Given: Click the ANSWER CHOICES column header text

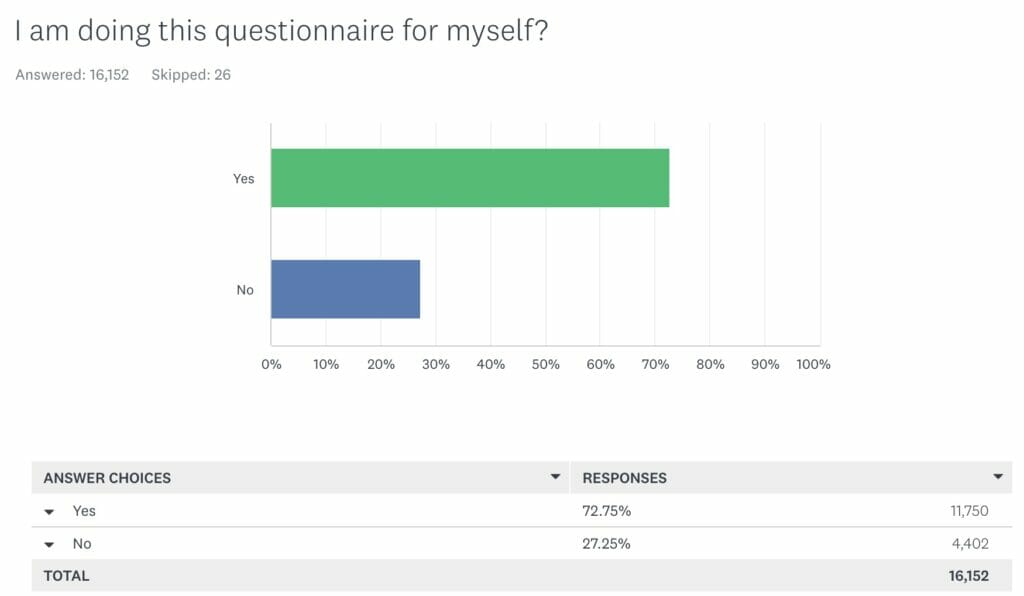Looking at the screenshot, I should 107,478.
